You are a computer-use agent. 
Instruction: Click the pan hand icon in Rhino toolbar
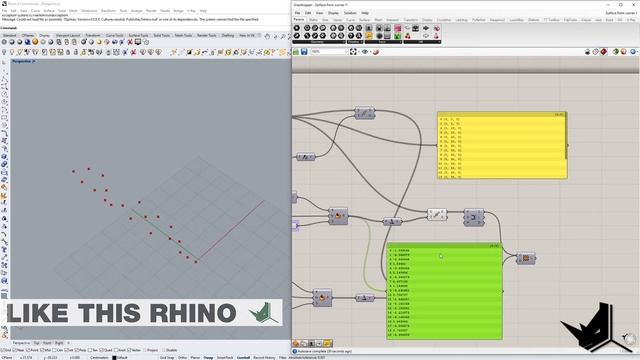267,36
